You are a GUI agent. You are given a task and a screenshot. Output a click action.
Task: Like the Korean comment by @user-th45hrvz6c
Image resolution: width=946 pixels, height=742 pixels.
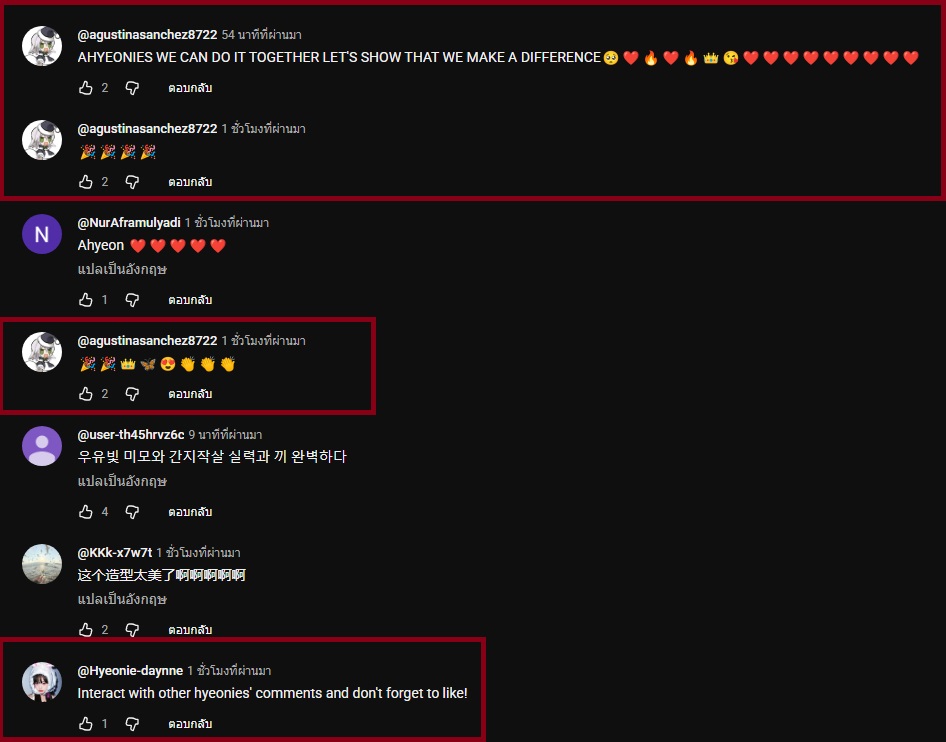[86, 512]
